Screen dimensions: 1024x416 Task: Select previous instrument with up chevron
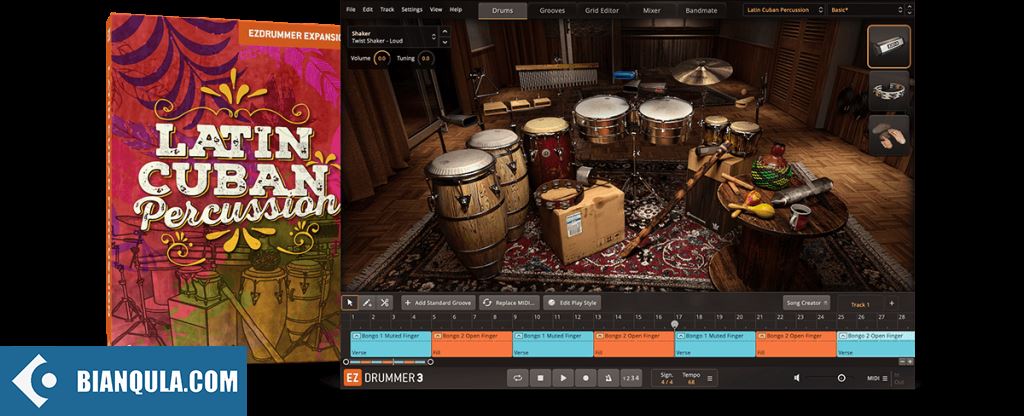click(x=445, y=31)
